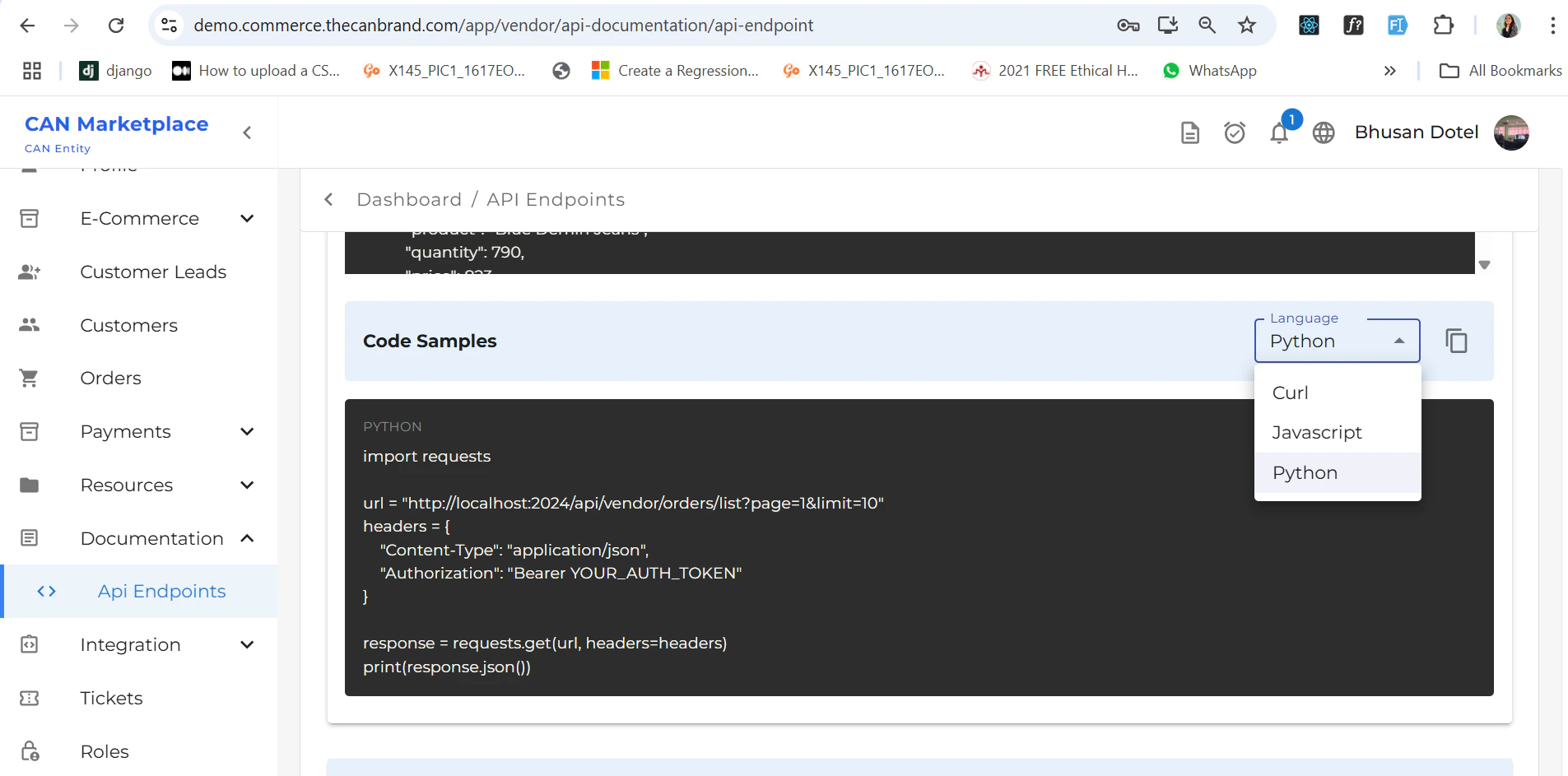Viewport: 1568px width, 776px height.
Task: Choose Python from language list
Action: (1338, 472)
